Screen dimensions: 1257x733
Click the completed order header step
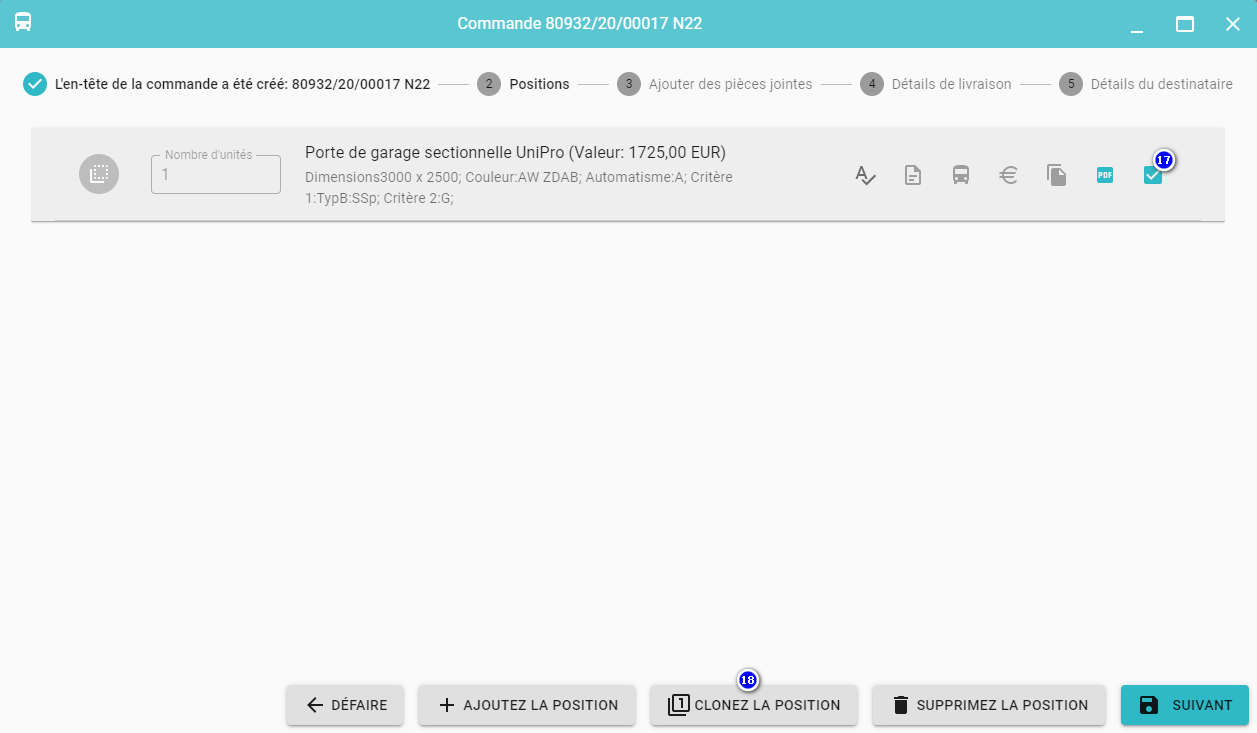[x=227, y=84]
